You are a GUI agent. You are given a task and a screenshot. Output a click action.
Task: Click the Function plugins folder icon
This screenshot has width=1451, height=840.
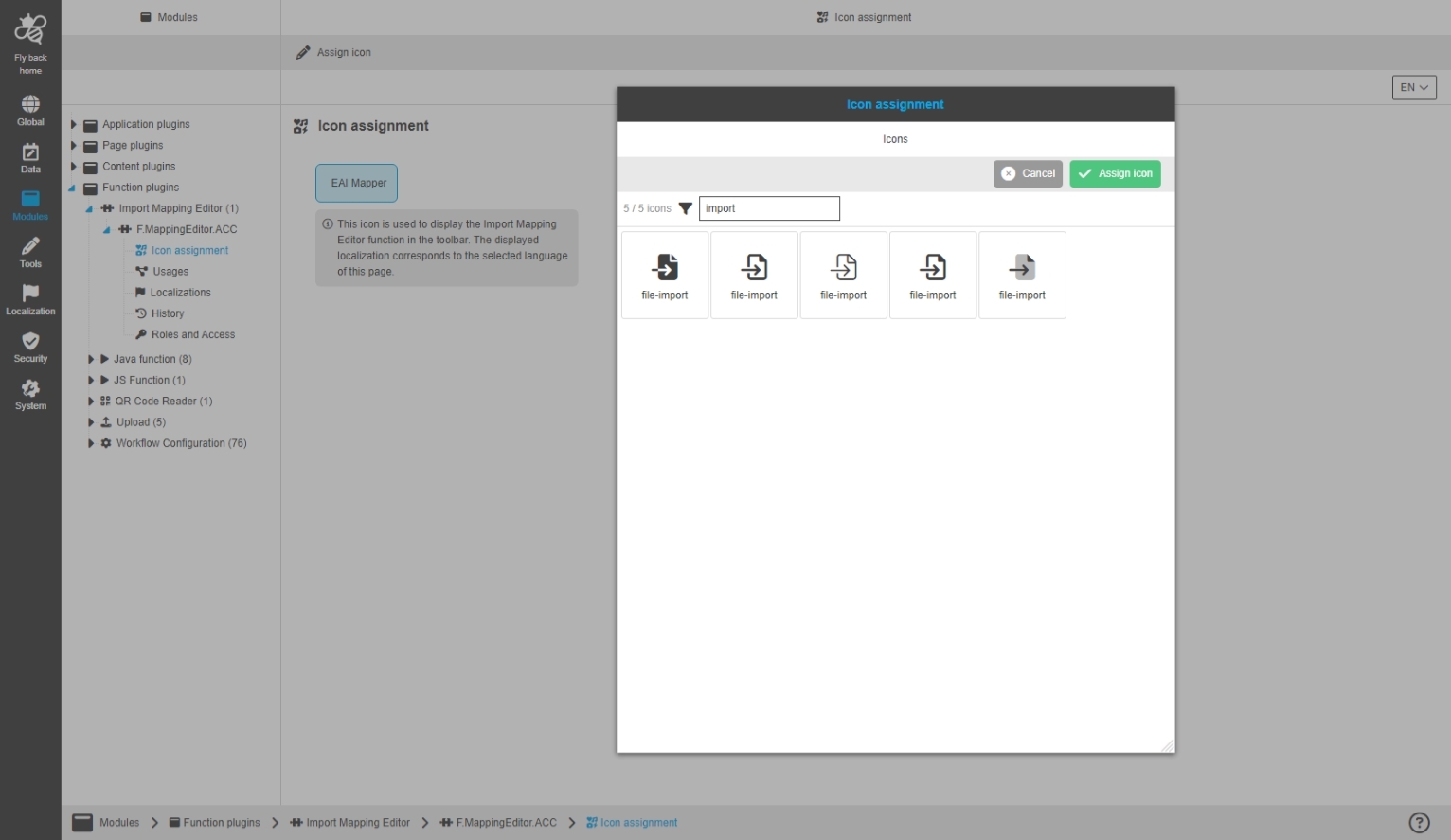[x=91, y=188]
